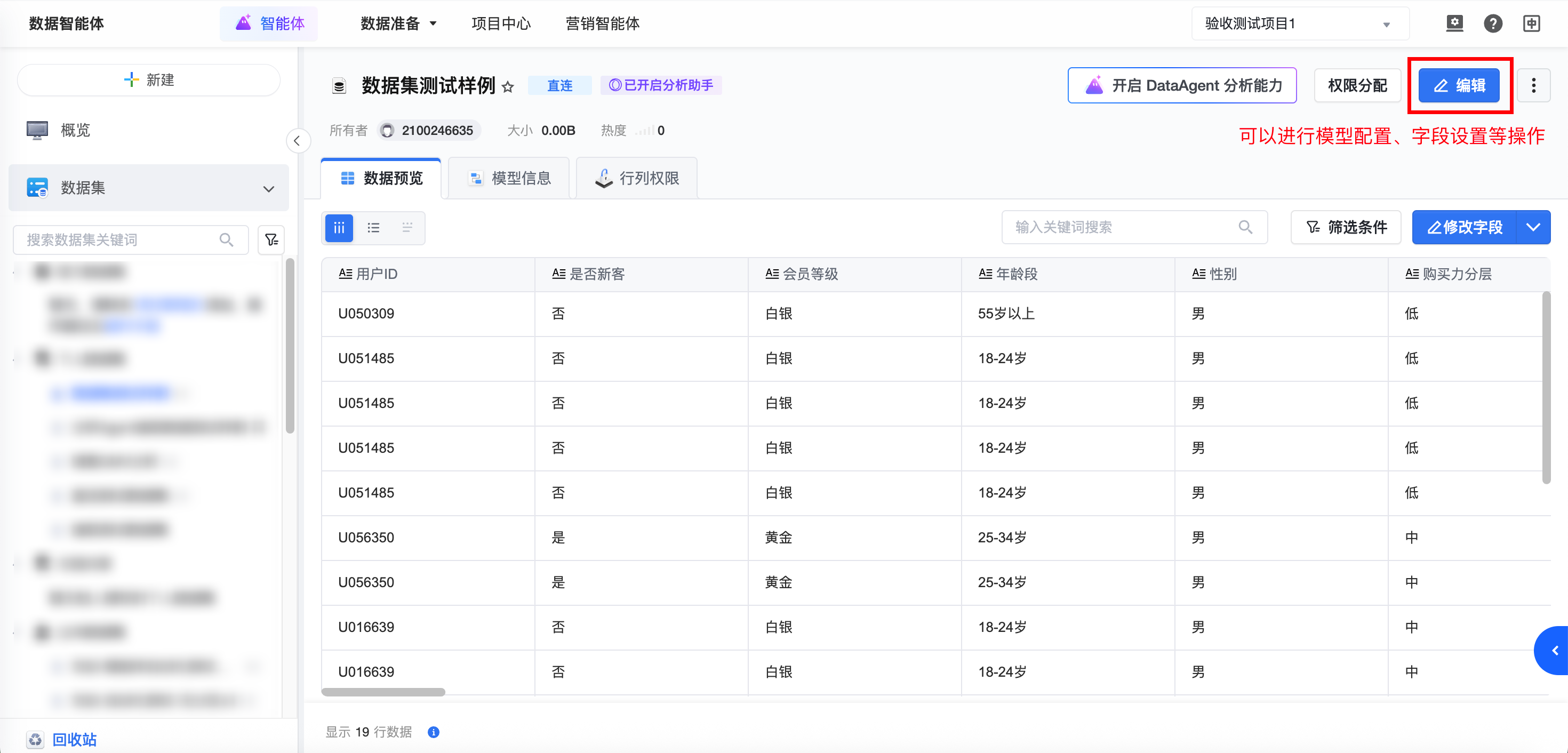1568x753 pixels.
Task: Click the filter icon beside the dataset search
Action: coord(271,240)
